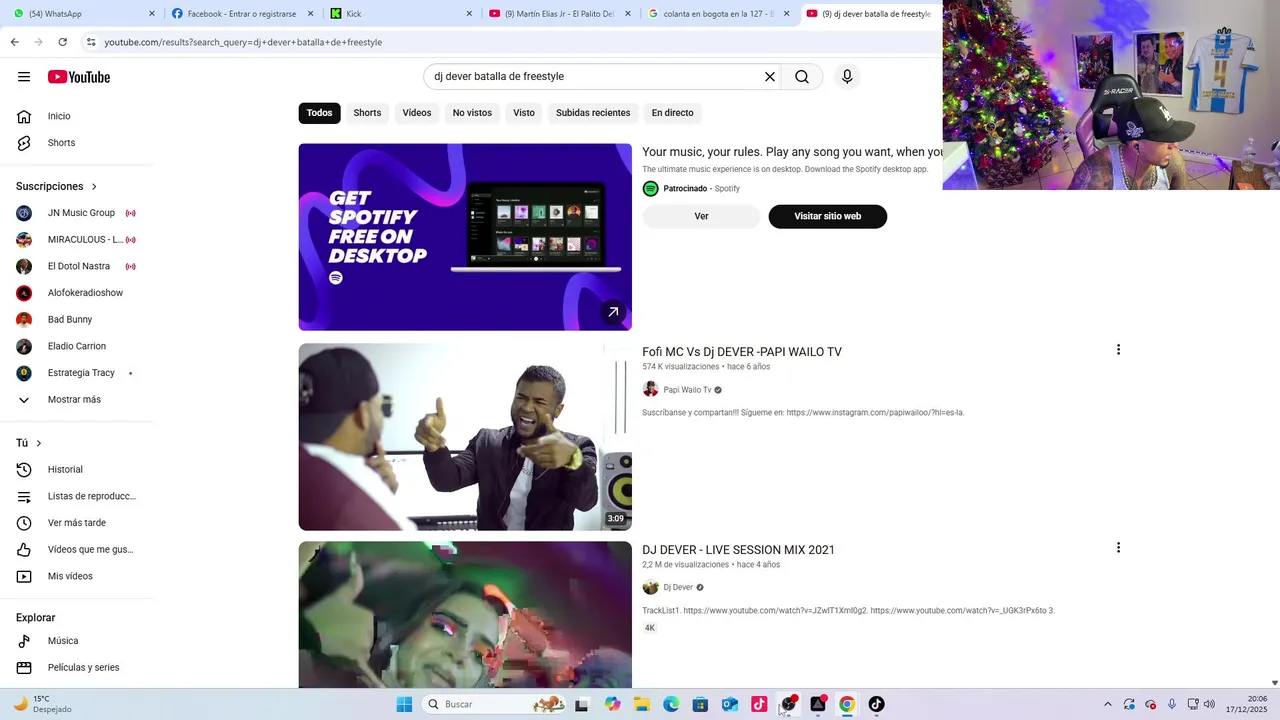The width and height of the screenshot is (1280, 720).
Task: Switch to the WhatsApp browser tab
Action: pos(85,14)
